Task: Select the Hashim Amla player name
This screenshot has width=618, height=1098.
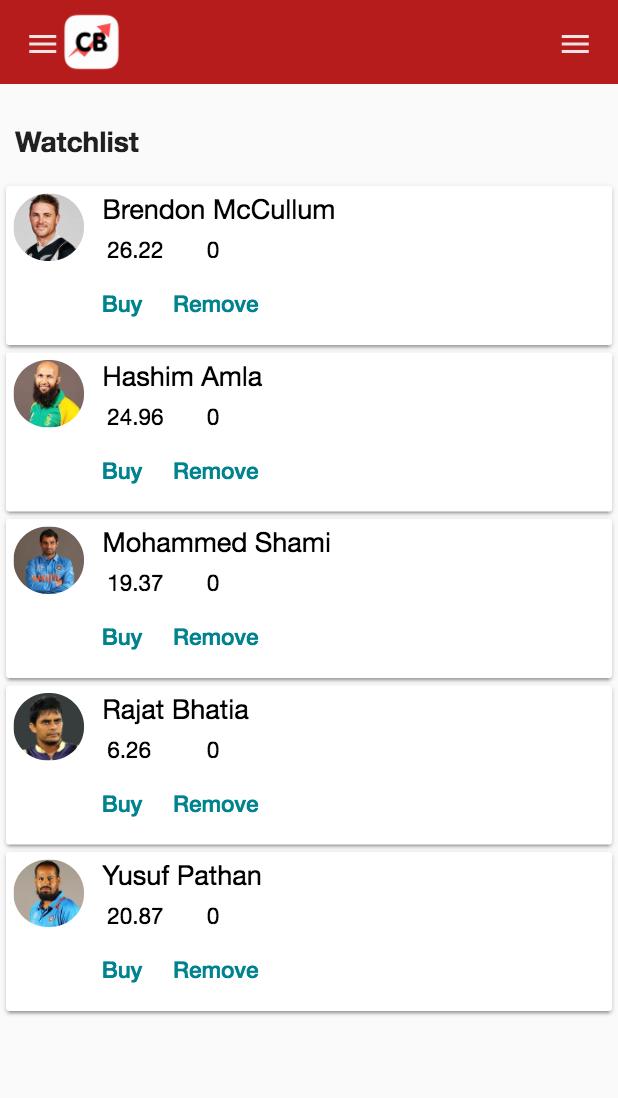Action: (x=182, y=377)
